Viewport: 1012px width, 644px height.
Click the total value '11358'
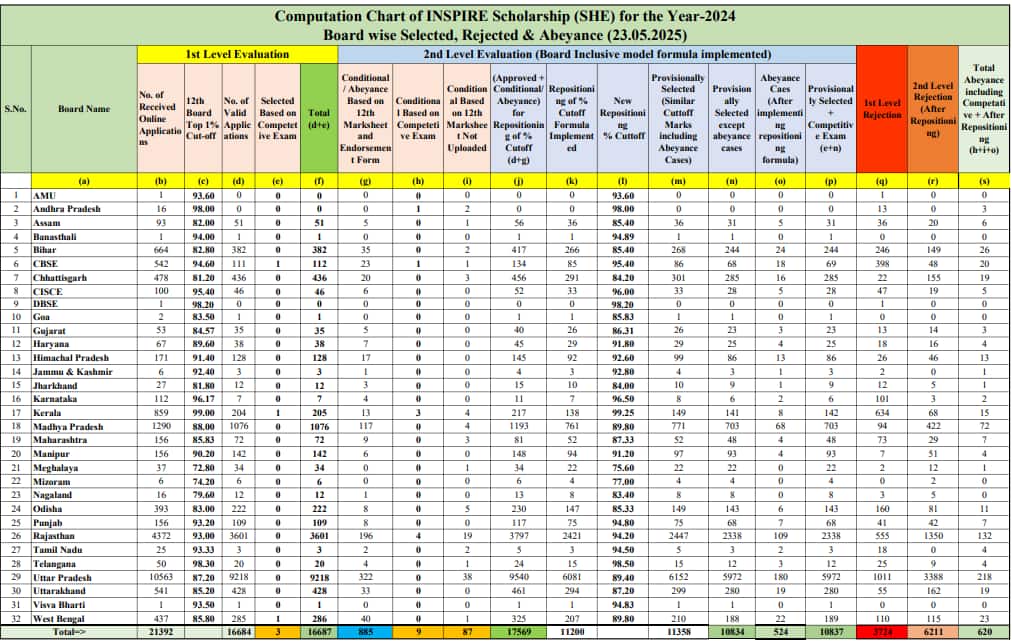click(x=678, y=632)
